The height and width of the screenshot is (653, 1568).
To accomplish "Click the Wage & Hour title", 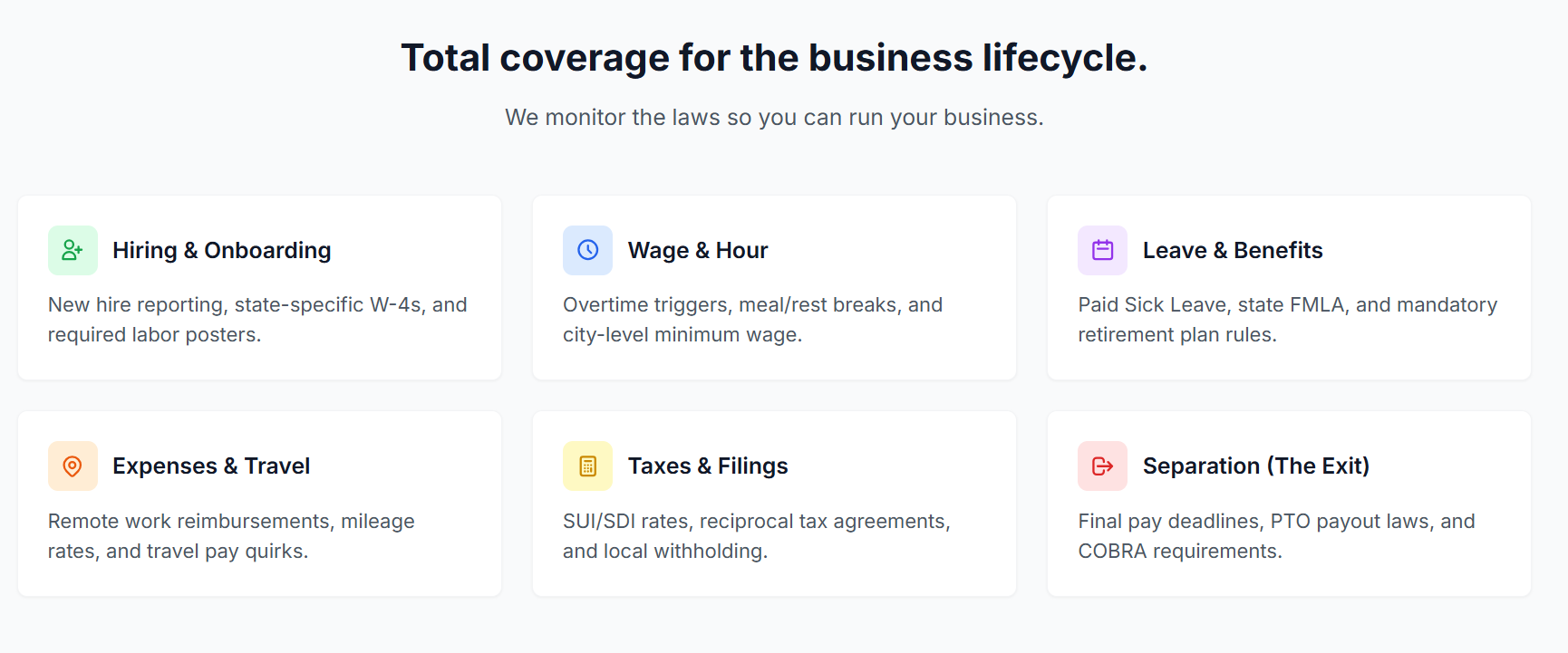I will point(698,250).
